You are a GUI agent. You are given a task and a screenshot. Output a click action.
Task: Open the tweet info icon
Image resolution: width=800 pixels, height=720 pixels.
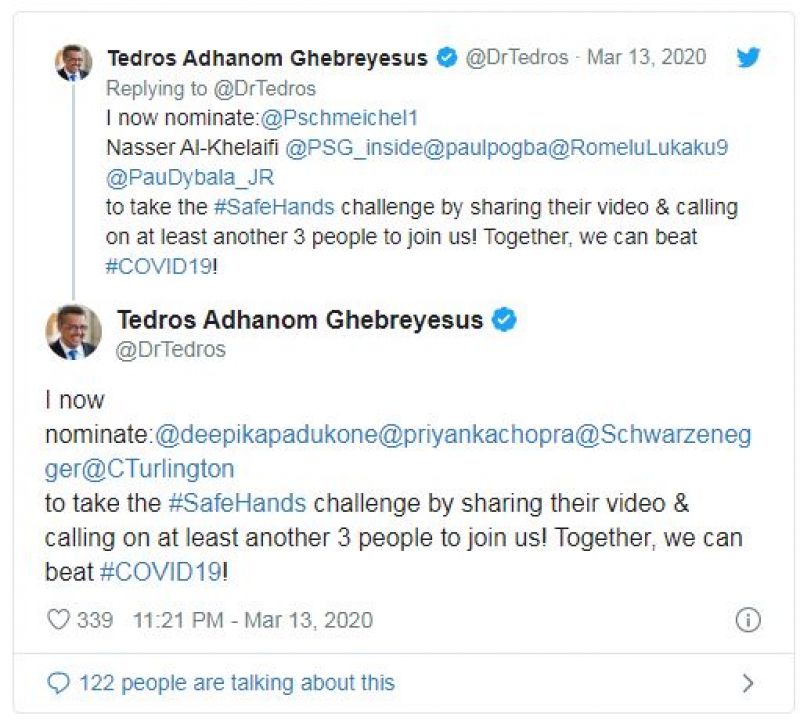[747, 620]
